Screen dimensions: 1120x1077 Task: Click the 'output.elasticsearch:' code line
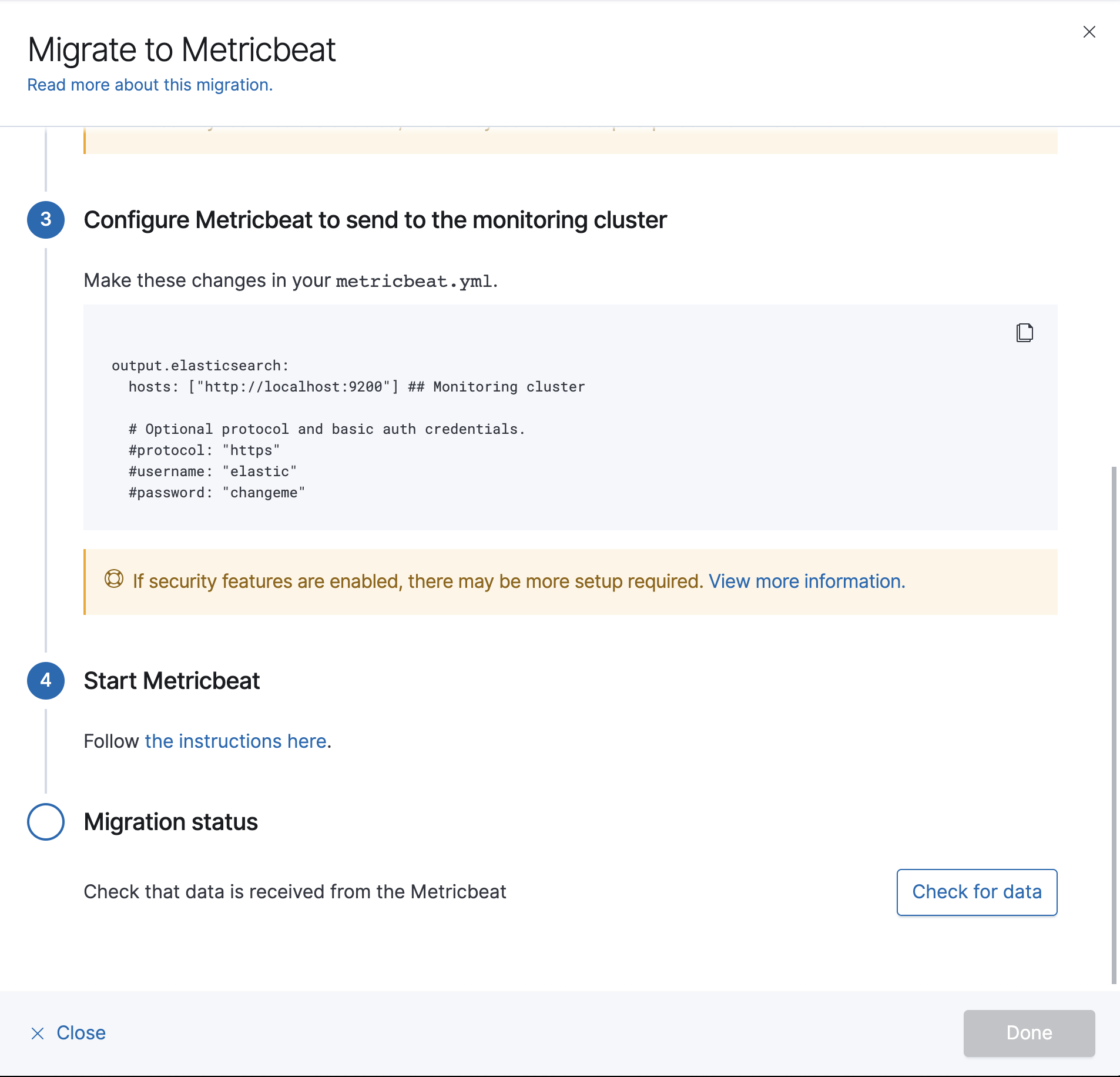click(x=200, y=366)
